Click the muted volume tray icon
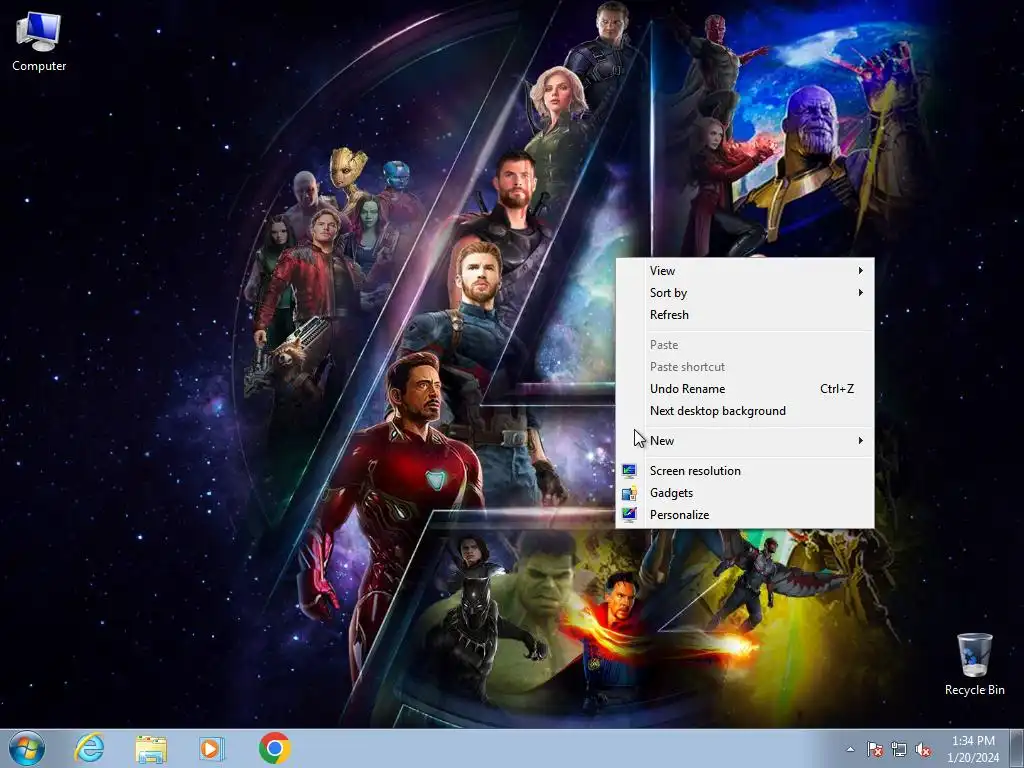The image size is (1024, 768). [923, 749]
